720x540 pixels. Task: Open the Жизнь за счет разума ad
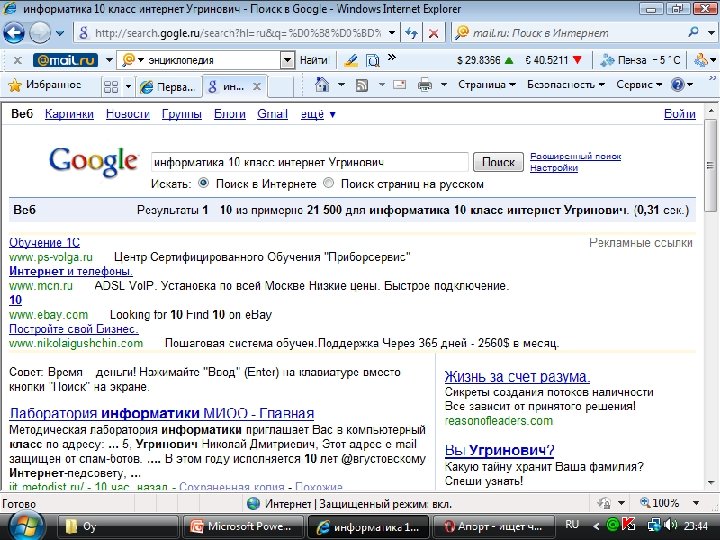(517, 377)
